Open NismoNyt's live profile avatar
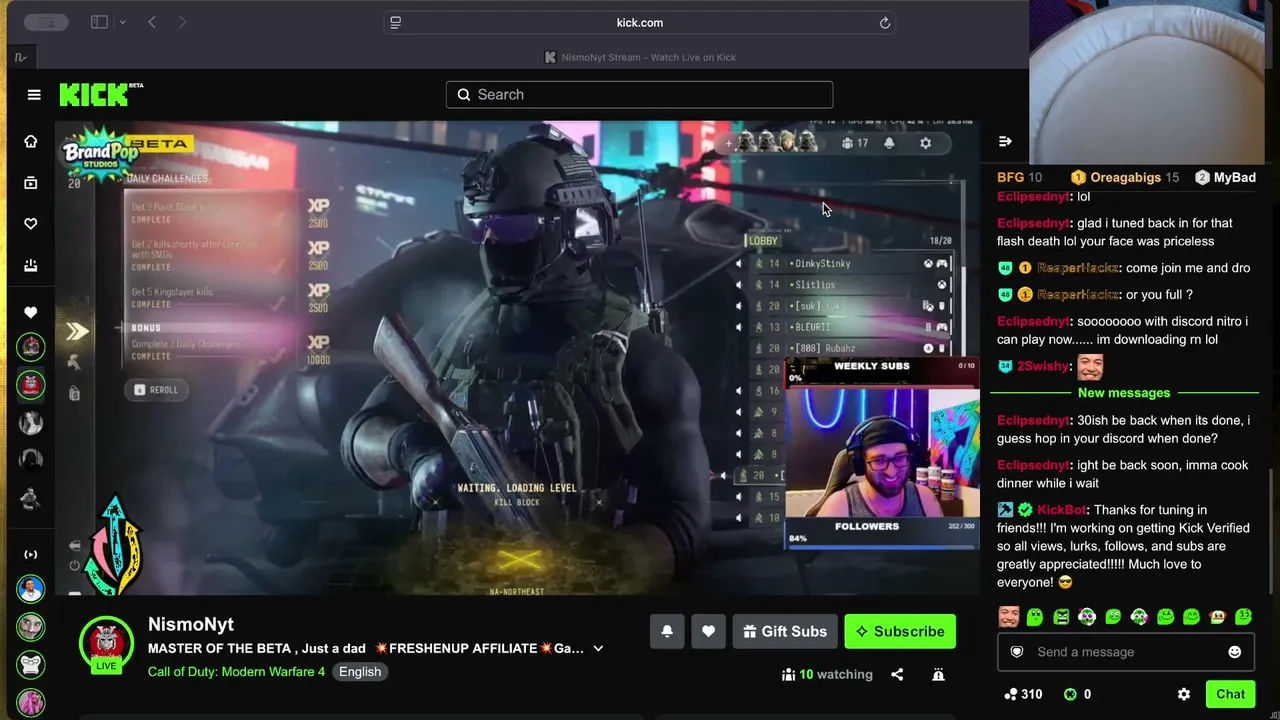1280x720 pixels. tap(106, 643)
